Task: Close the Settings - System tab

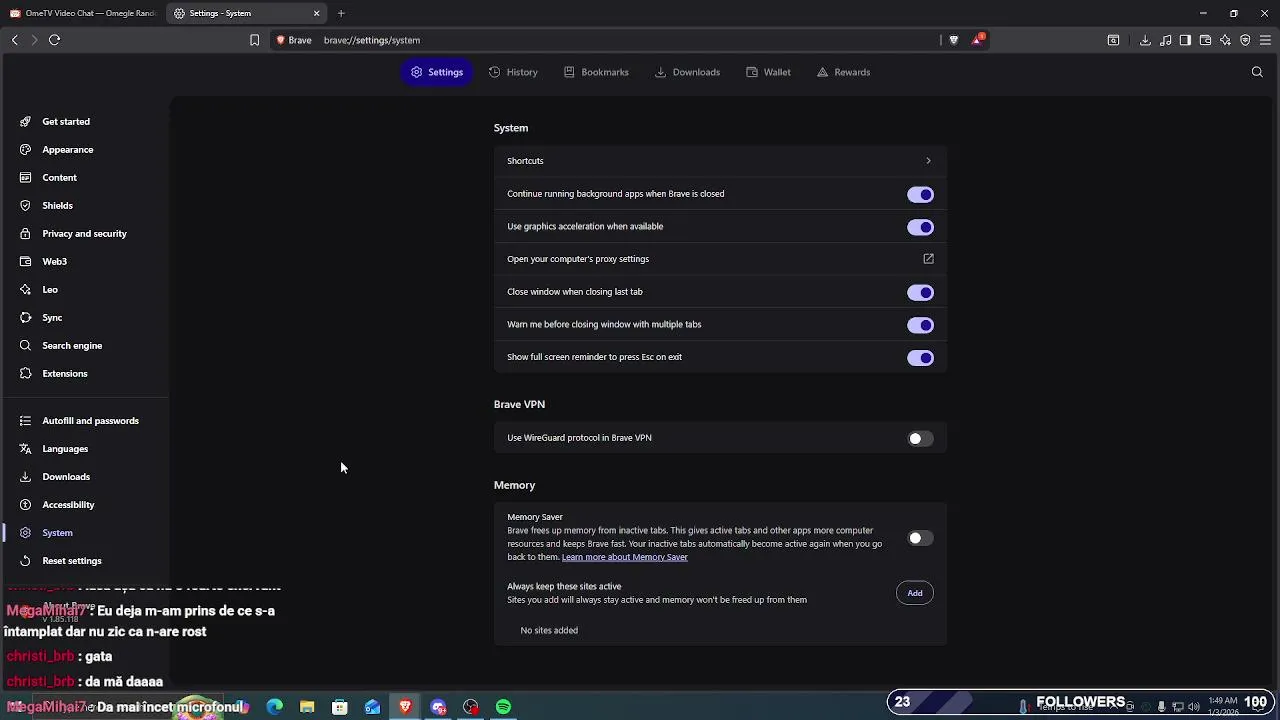Action: 317,13
